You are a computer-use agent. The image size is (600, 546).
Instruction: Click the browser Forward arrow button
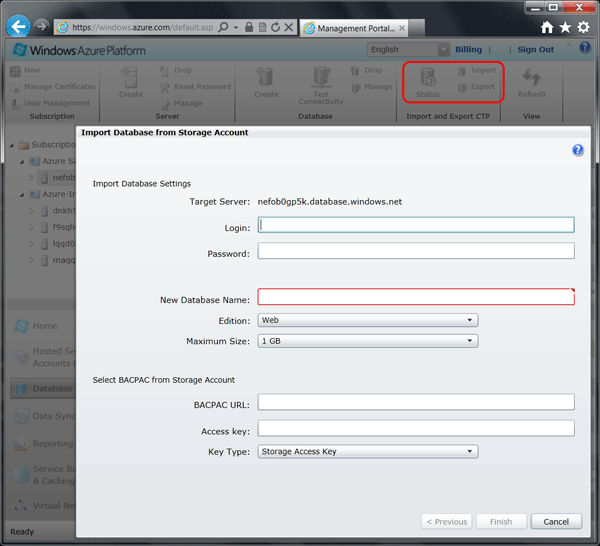(41, 26)
